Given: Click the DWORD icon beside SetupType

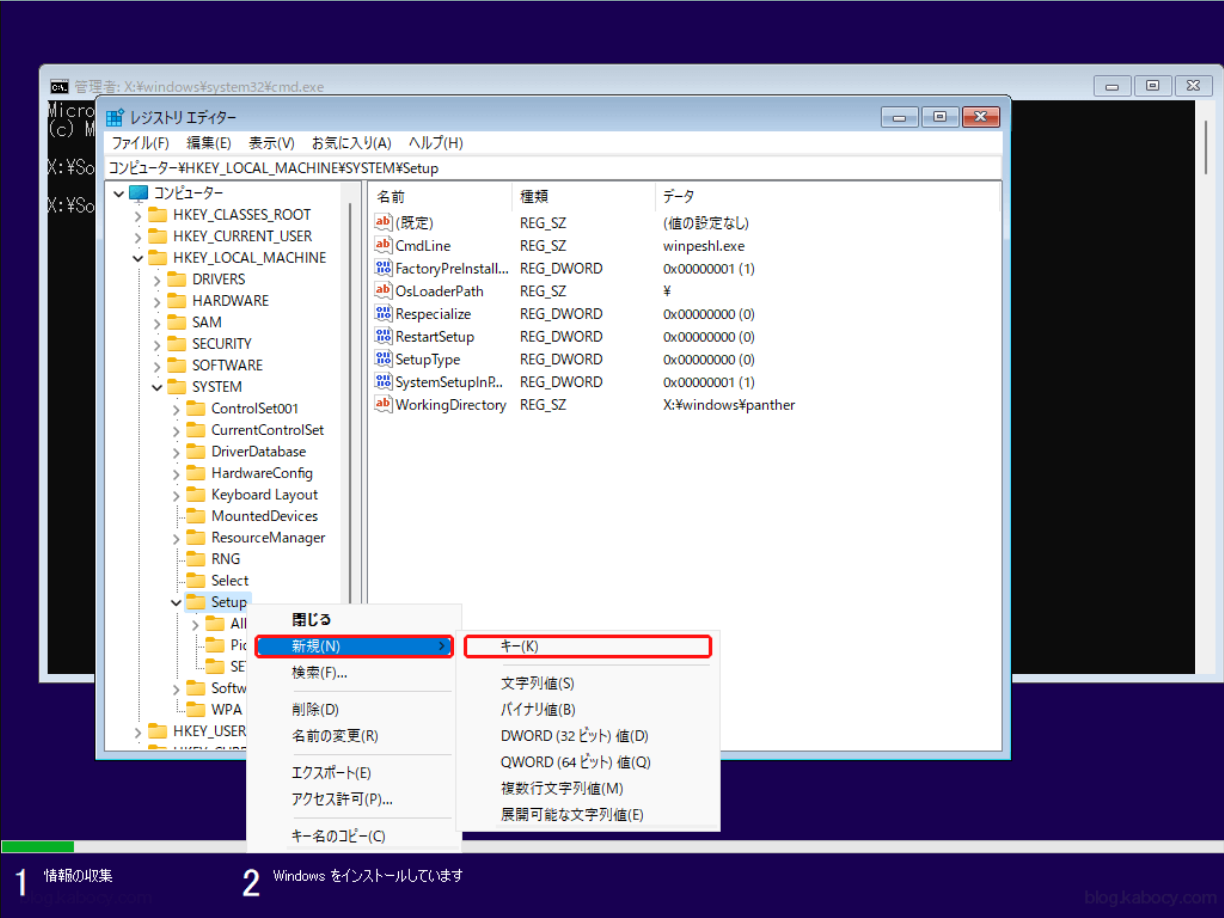Looking at the screenshot, I should coord(383,359).
